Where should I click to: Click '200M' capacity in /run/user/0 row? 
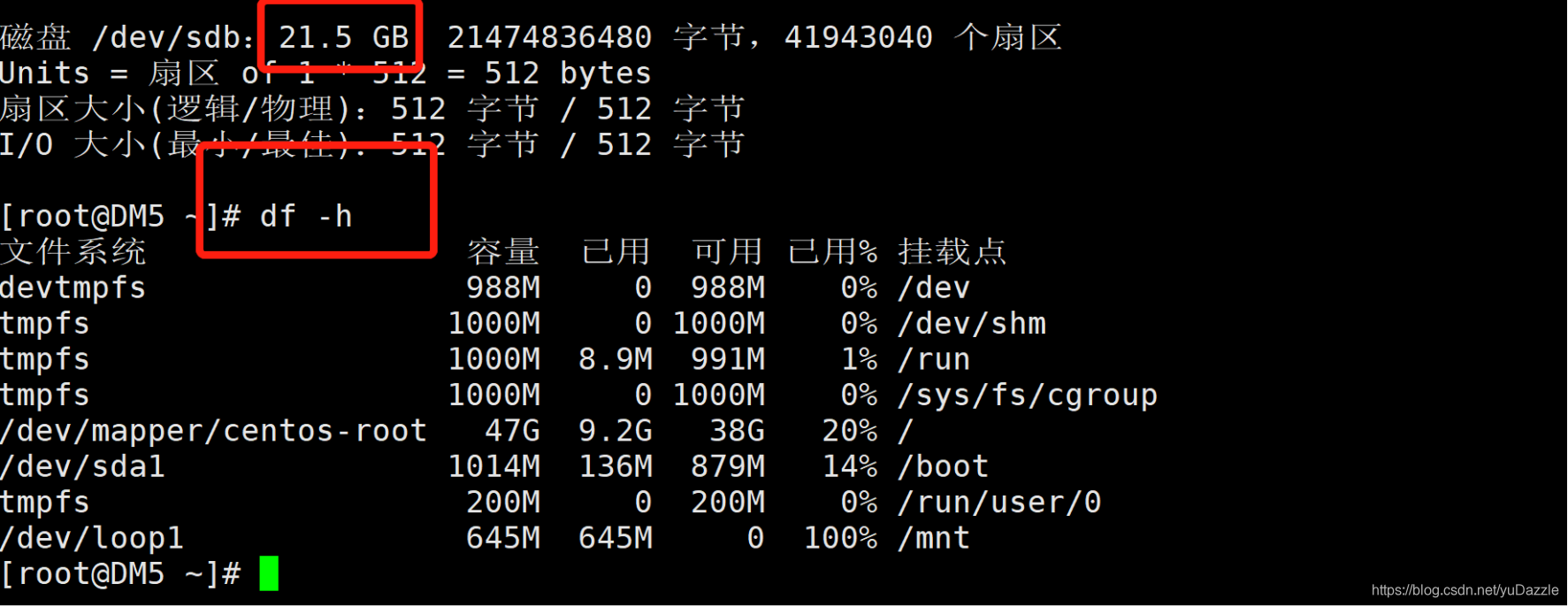(x=503, y=503)
